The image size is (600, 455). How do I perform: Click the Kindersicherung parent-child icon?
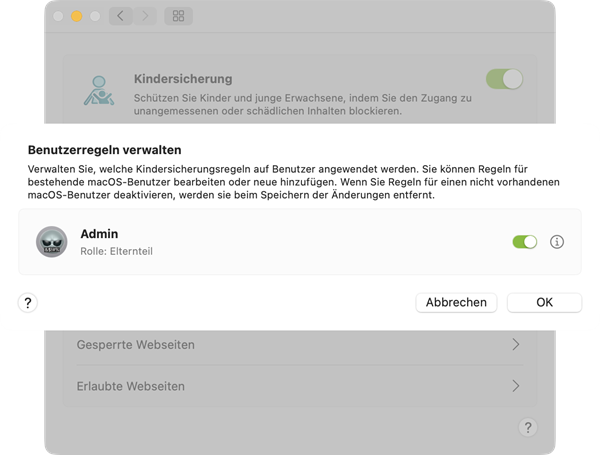coord(99,90)
